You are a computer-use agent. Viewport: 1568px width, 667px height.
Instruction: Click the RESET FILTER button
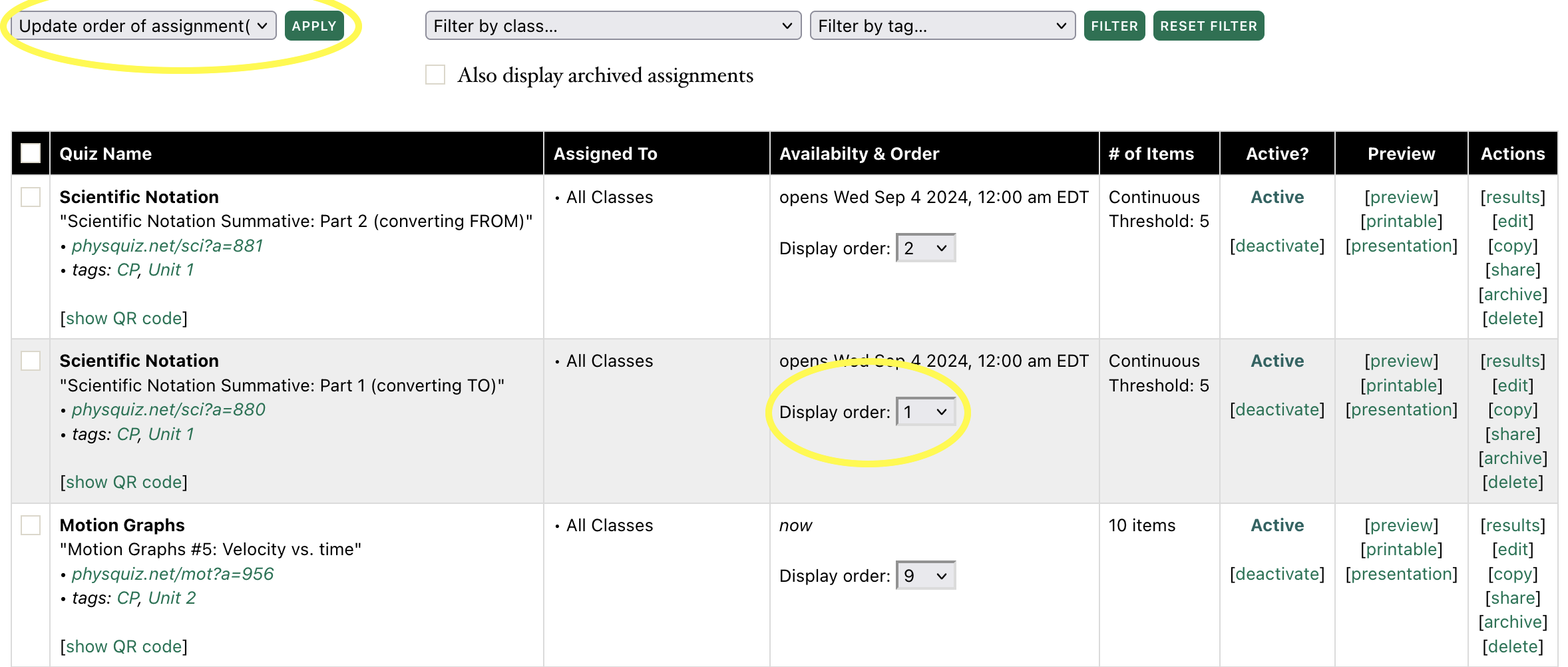click(1209, 26)
